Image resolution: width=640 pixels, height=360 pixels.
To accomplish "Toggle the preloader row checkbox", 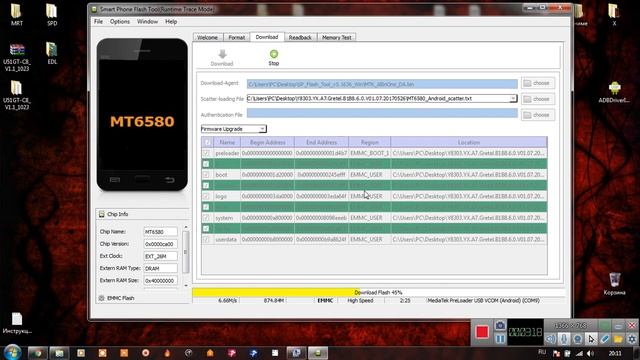I will tap(206, 153).
